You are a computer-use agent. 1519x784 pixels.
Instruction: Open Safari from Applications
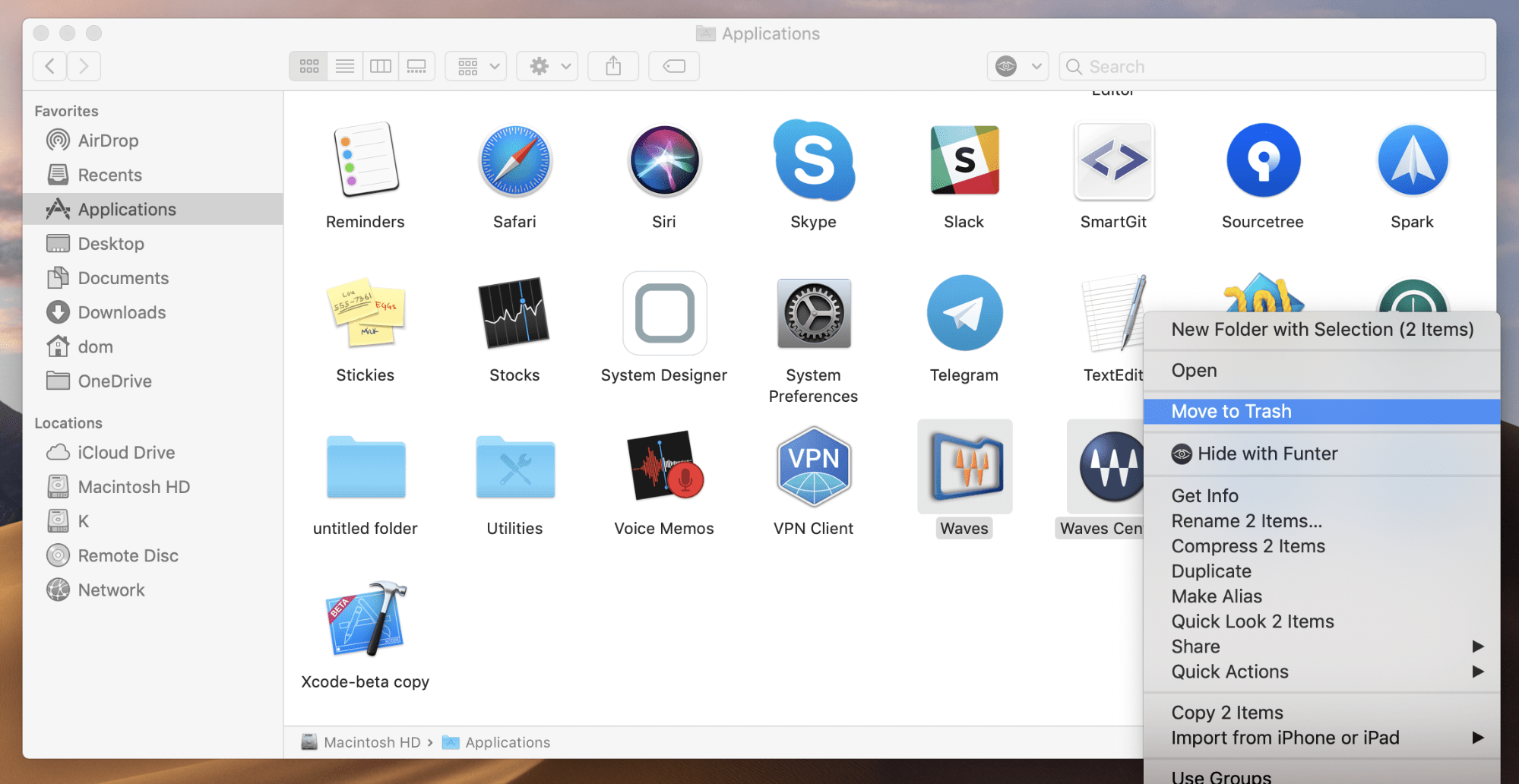[x=515, y=161]
